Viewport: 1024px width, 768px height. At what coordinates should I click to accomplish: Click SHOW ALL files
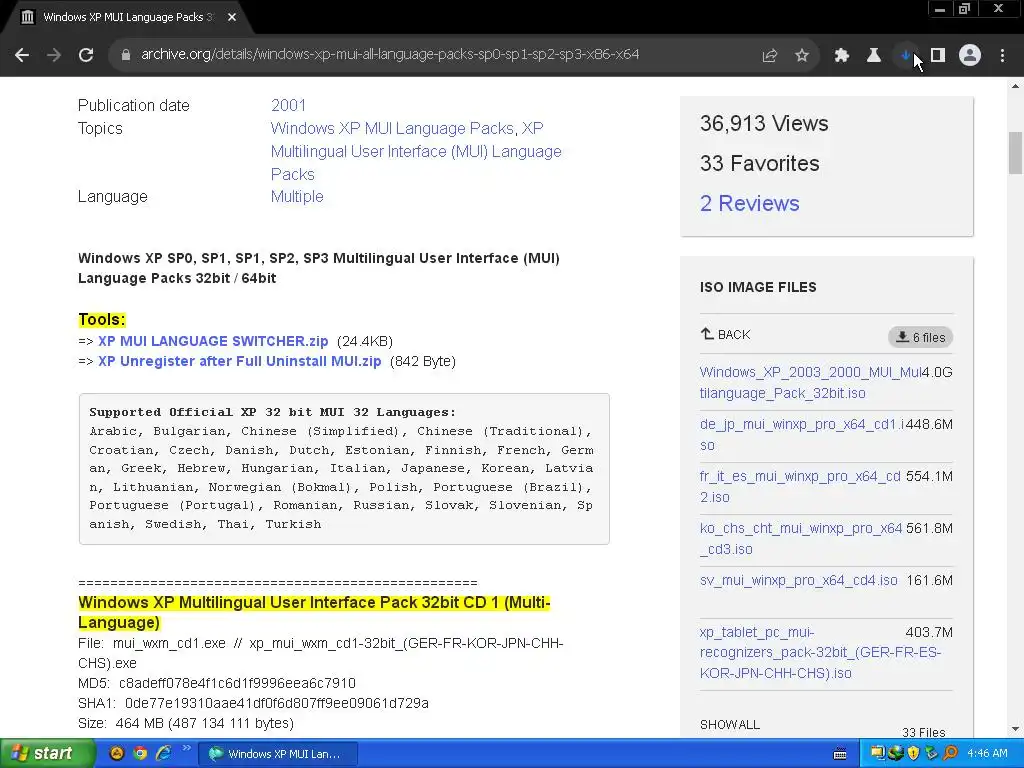(x=729, y=725)
